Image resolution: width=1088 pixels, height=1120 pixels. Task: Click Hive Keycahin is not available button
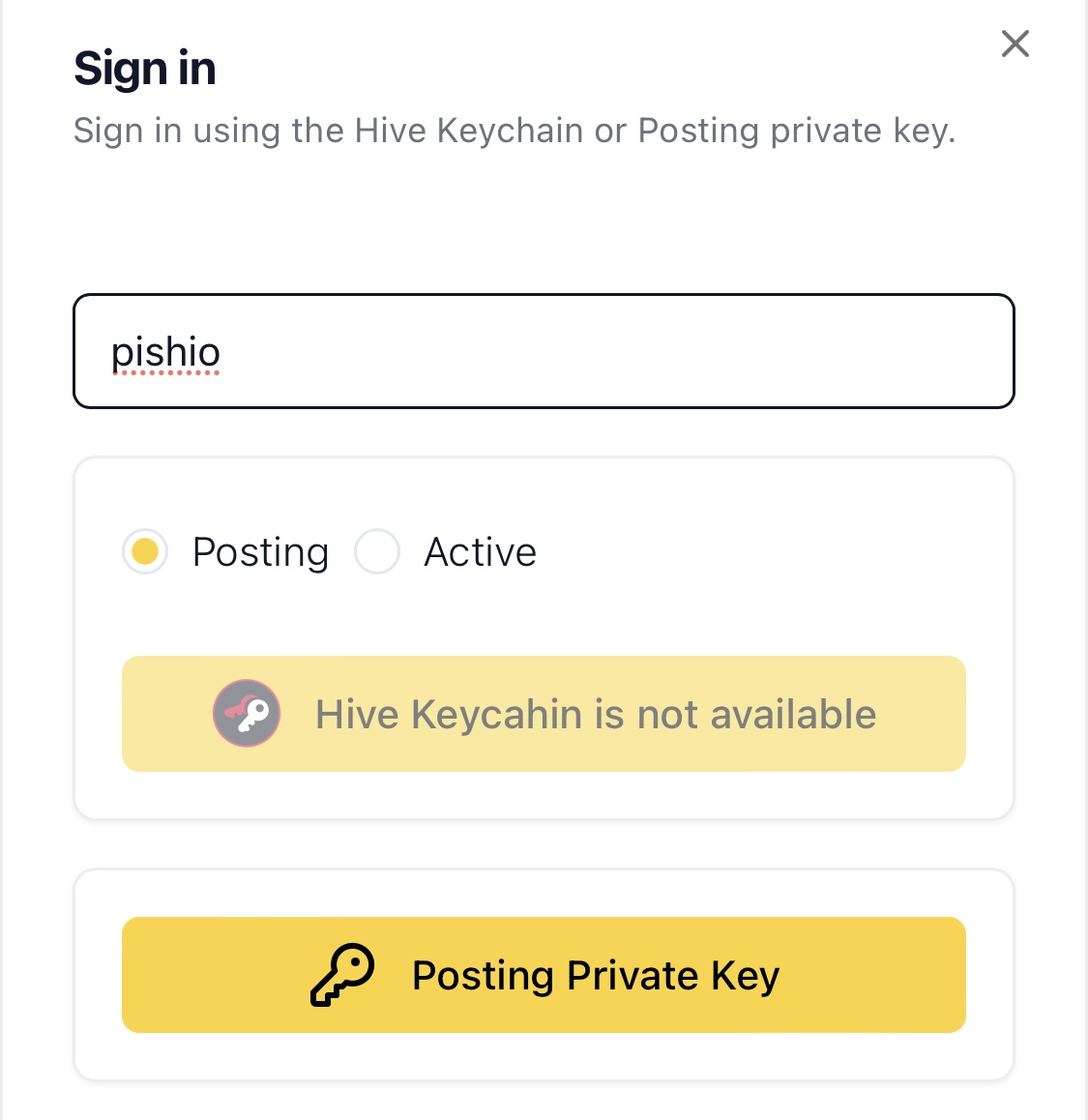click(544, 714)
